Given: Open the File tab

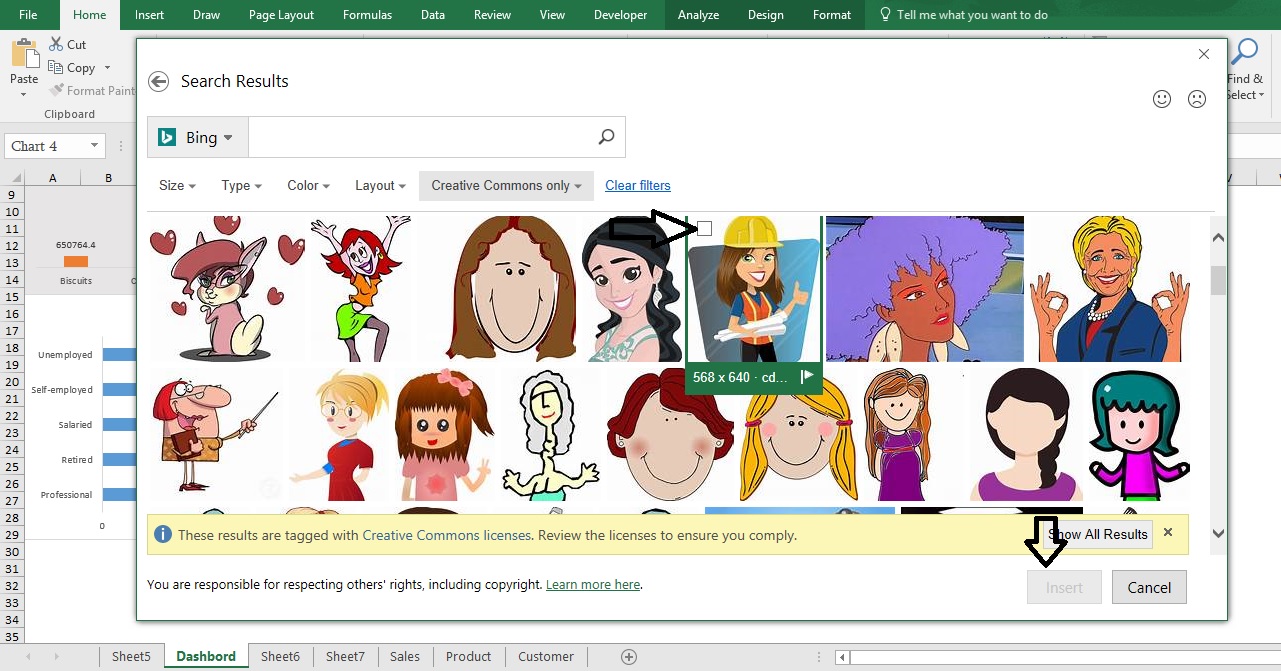Looking at the screenshot, I should coord(28,15).
